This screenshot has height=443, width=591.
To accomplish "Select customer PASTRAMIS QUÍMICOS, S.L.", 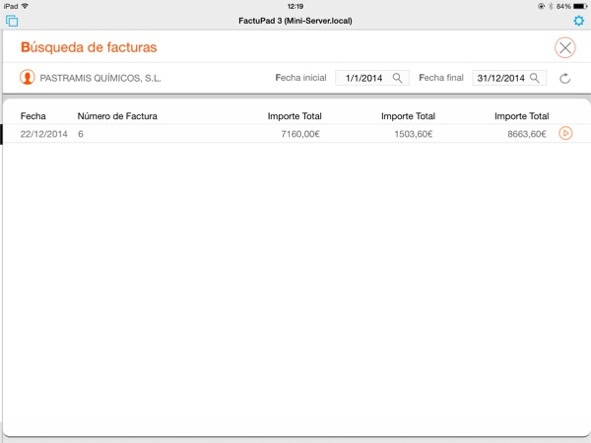I will coord(100,78).
